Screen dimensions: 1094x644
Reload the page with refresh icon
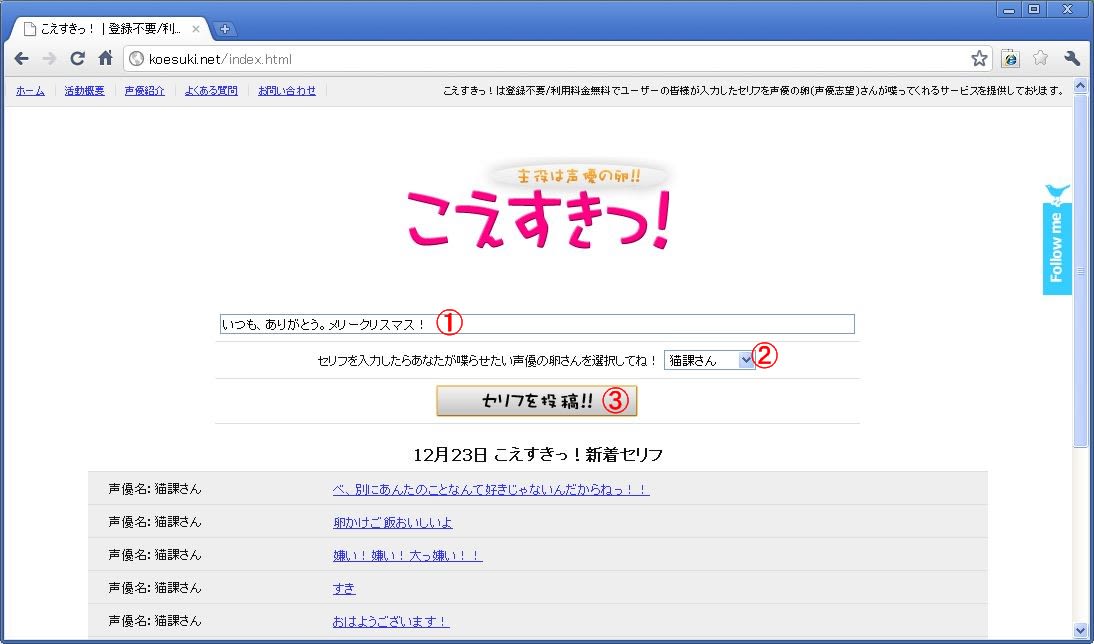[x=77, y=59]
